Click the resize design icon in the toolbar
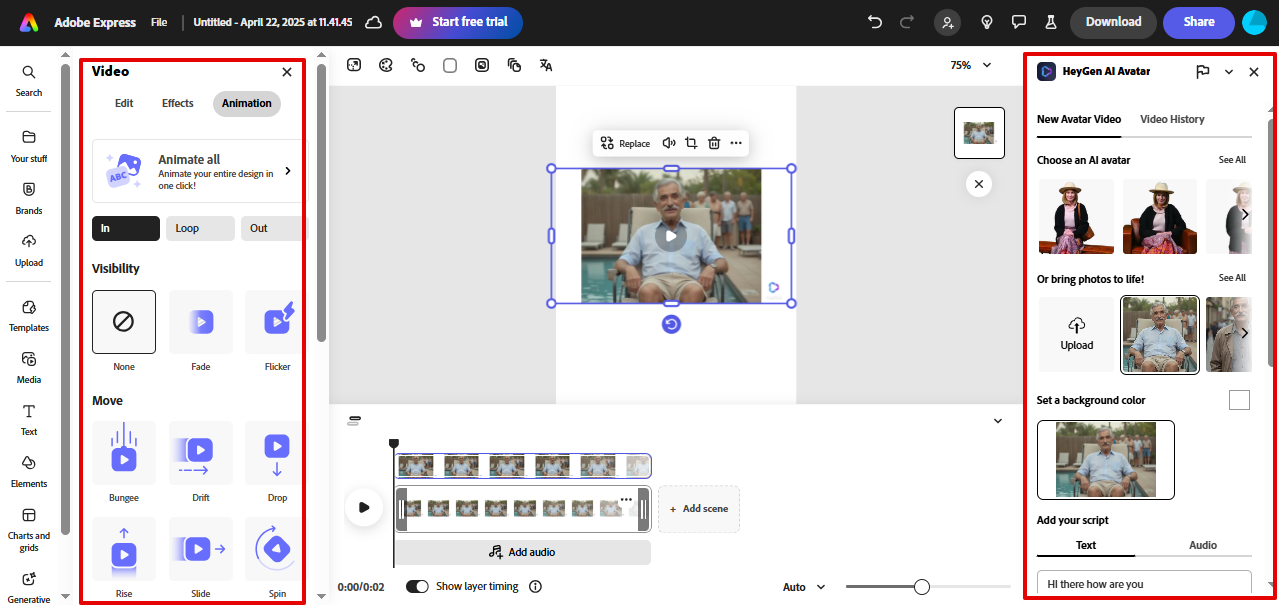Screen dimensions: 1281x608 (354, 65)
